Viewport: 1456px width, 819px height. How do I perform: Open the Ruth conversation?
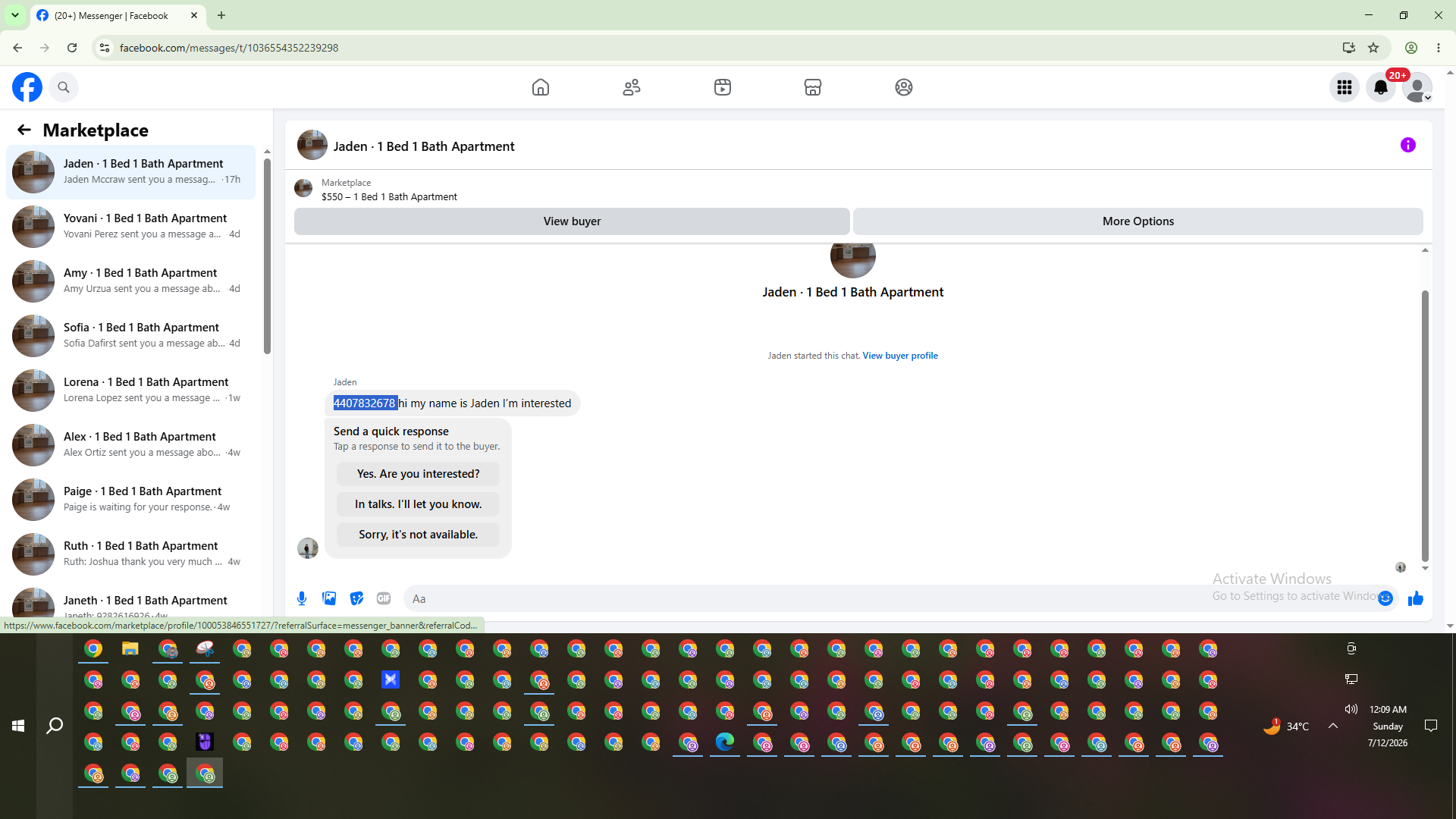click(x=130, y=554)
